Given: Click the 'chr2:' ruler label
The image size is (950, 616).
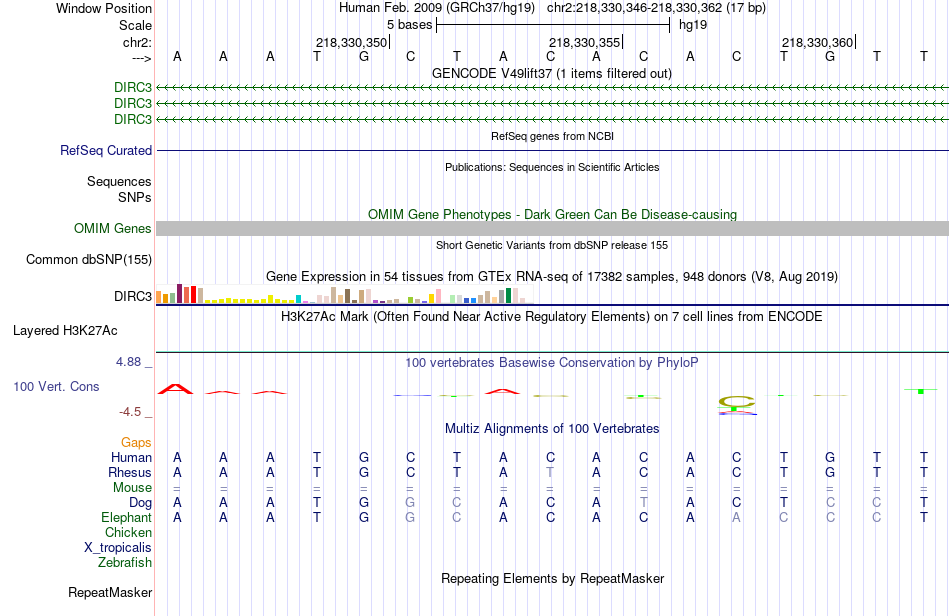Looking at the screenshot, I should (137, 42).
